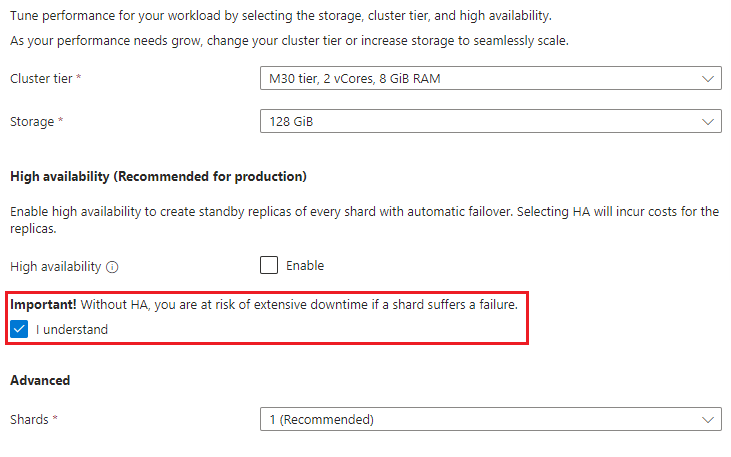Click the 'Shards' field label
The width and height of the screenshot is (731, 457).
tap(29, 420)
